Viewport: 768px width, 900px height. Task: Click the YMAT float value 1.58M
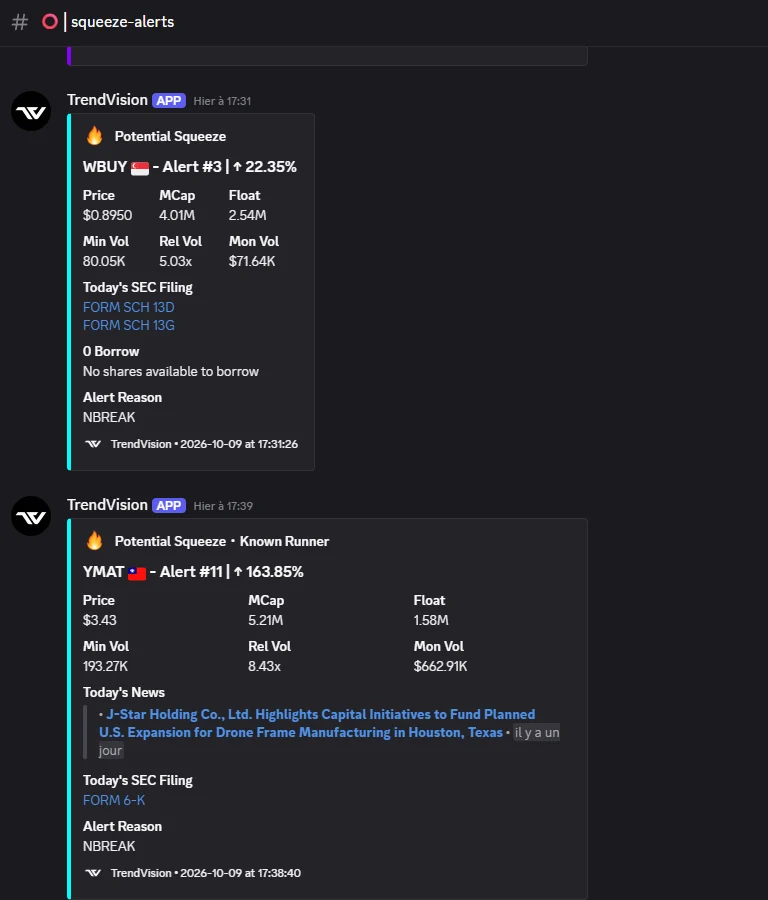tap(431, 620)
